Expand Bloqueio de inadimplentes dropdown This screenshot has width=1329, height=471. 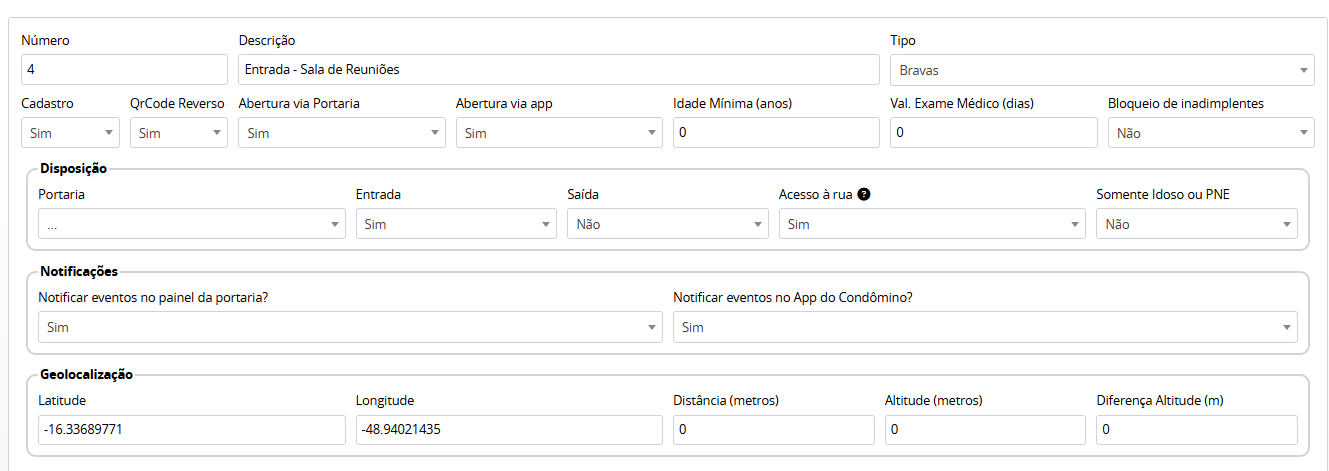coord(1210,133)
